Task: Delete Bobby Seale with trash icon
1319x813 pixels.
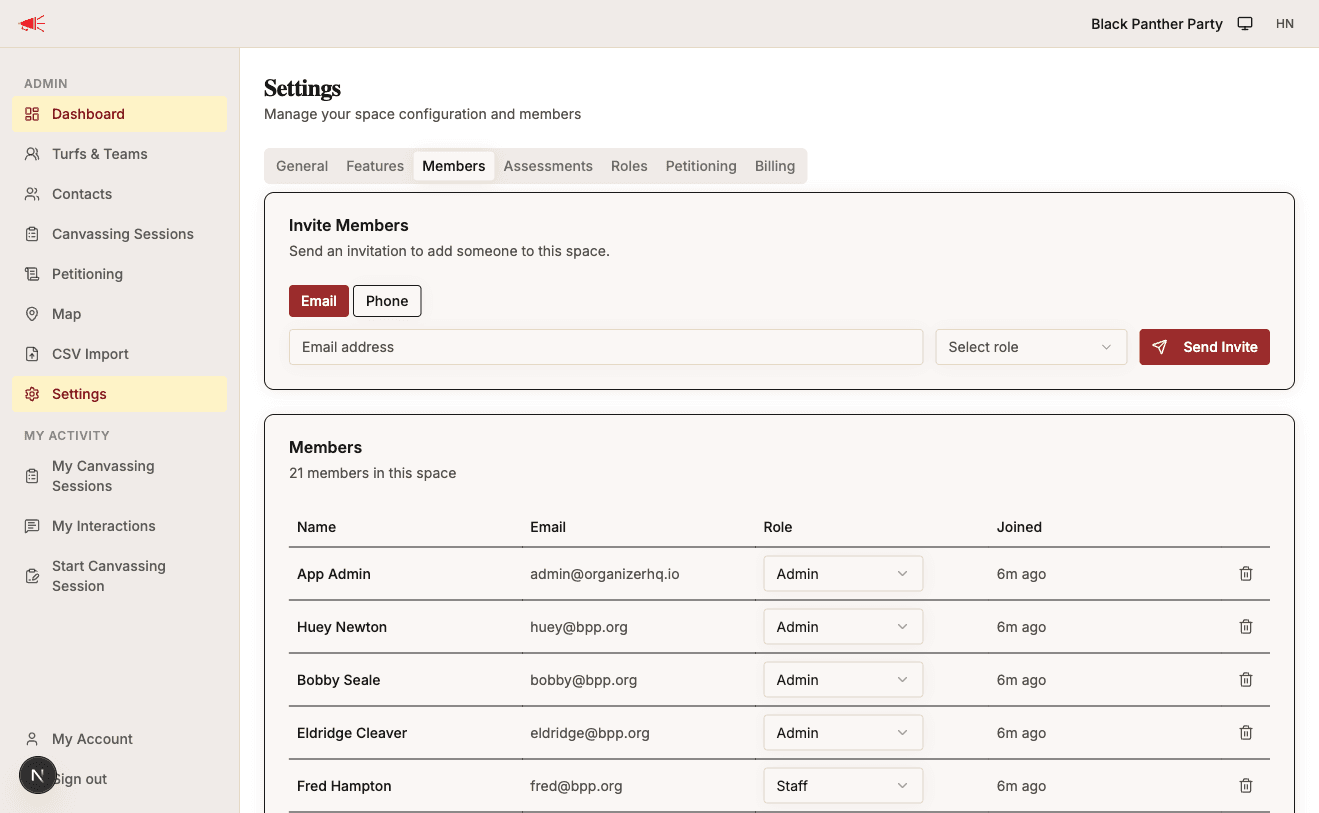Action: (1246, 680)
